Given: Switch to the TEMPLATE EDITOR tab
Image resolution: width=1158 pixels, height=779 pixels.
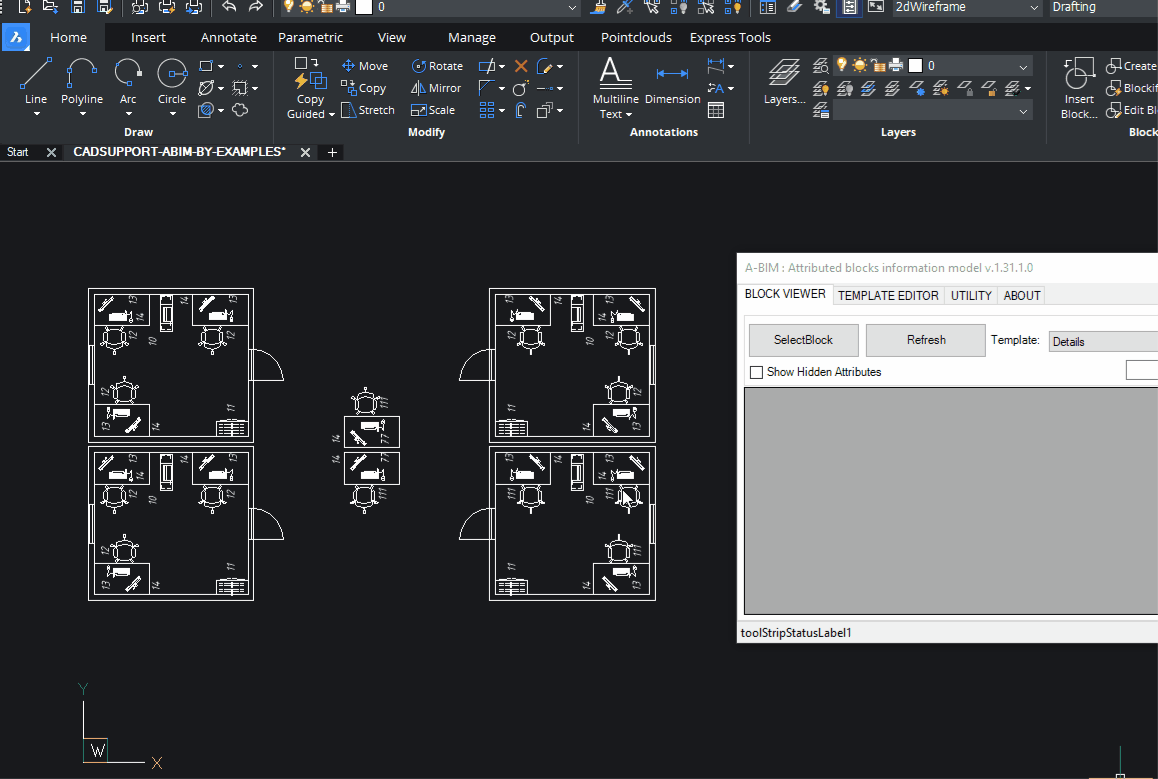Looking at the screenshot, I should (888, 295).
